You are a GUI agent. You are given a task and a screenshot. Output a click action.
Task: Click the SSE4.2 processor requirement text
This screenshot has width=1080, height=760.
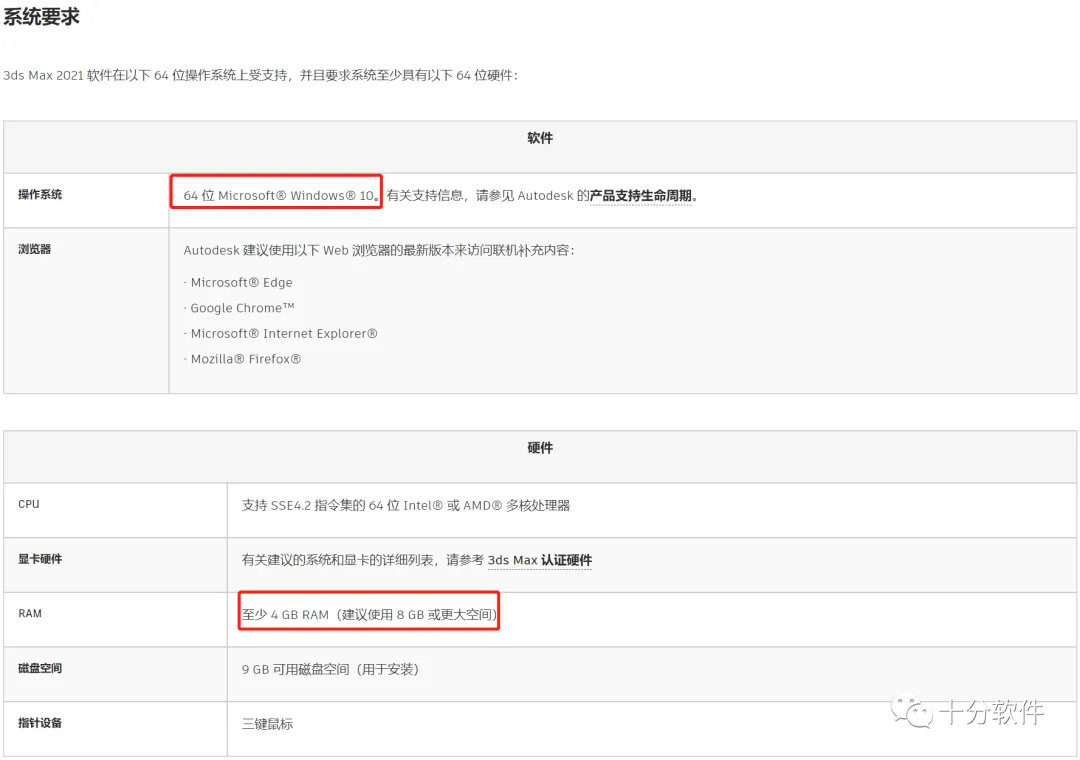(x=406, y=506)
